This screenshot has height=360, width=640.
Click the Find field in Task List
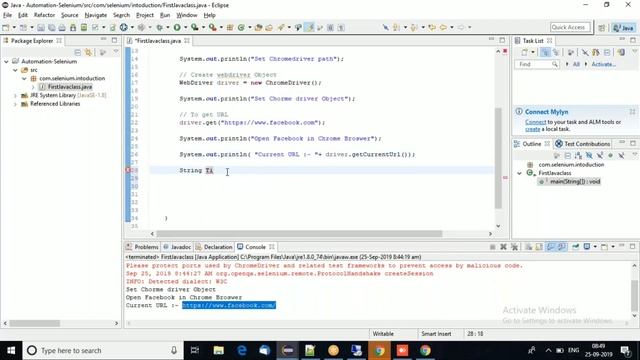click(537, 64)
